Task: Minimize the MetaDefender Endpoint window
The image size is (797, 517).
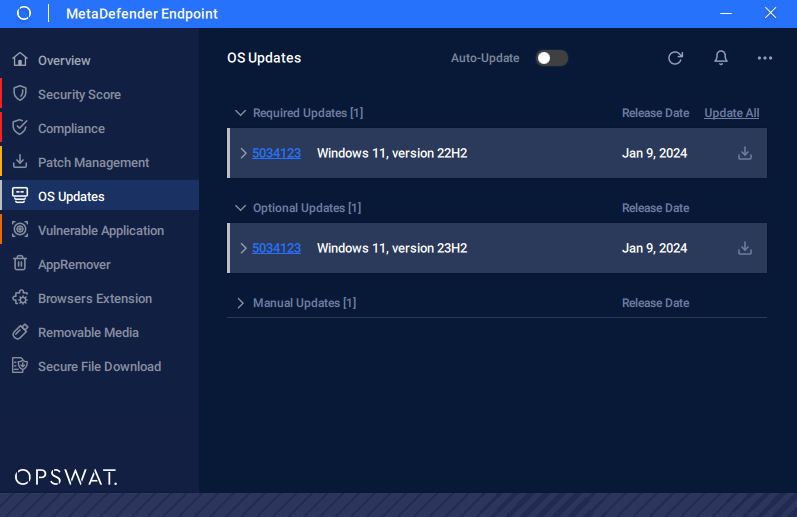Action: point(726,13)
